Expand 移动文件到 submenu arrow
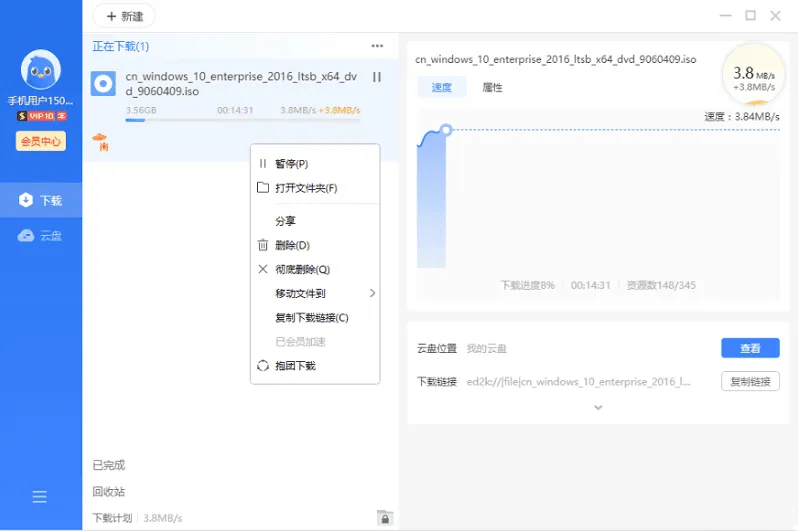Screen dimensions: 798x531 pos(373,293)
